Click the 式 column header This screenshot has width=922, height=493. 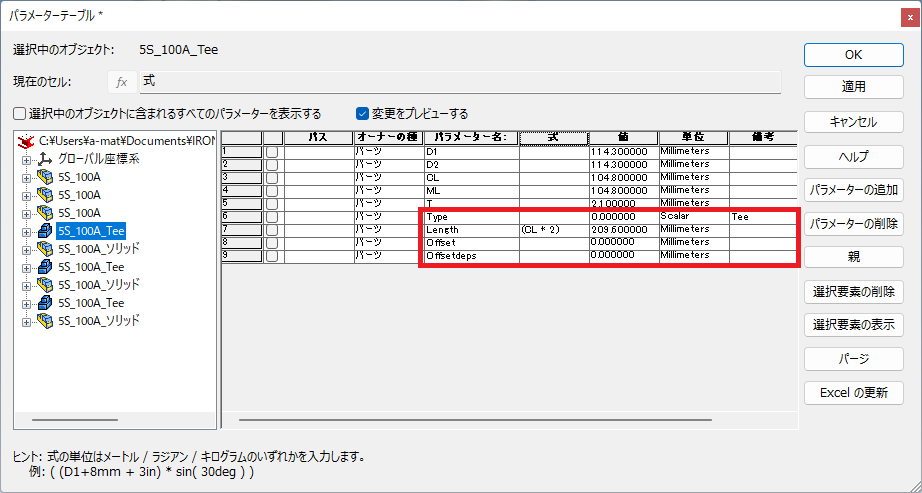(x=553, y=137)
